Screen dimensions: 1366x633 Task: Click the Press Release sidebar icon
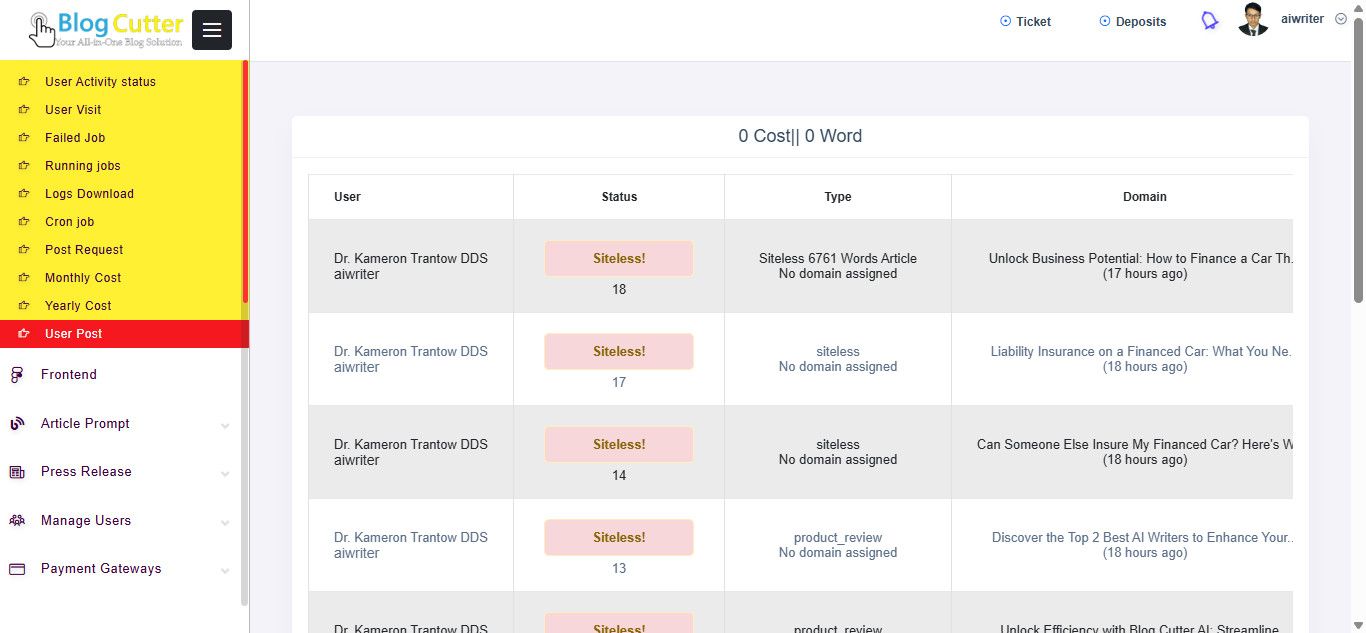point(17,472)
